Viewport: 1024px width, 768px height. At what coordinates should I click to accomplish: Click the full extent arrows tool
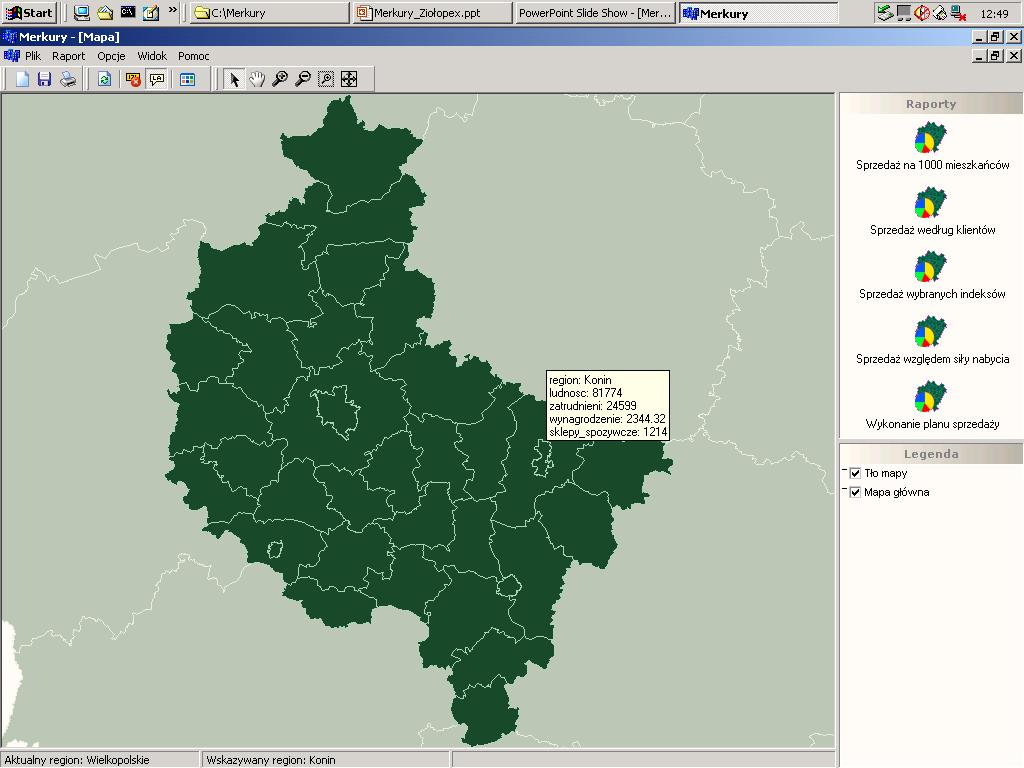(x=349, y=80)
